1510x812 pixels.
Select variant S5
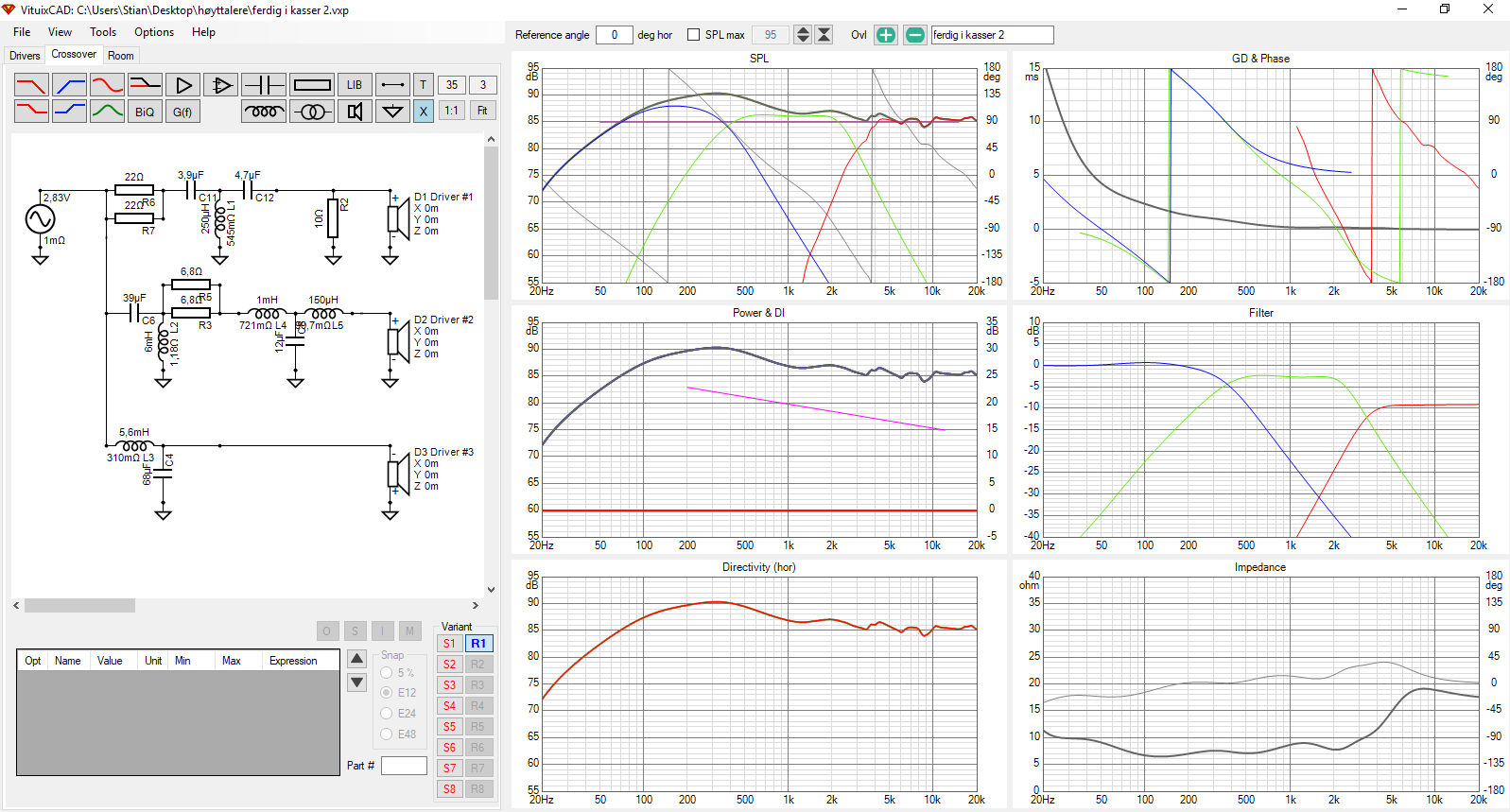pos(450,727)
